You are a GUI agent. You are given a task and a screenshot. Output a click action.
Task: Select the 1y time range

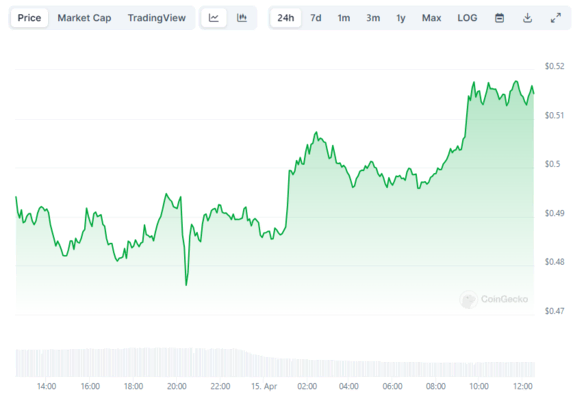coord(401,18)
